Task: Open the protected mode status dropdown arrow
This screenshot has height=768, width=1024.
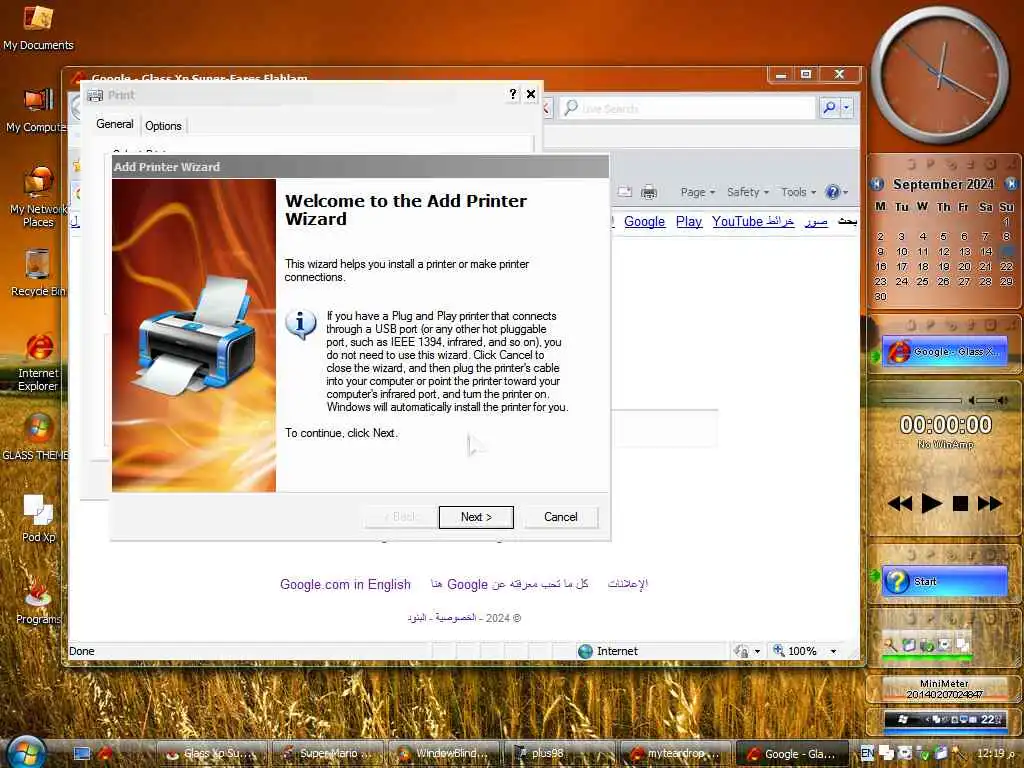Action: (x=758, y=651)
